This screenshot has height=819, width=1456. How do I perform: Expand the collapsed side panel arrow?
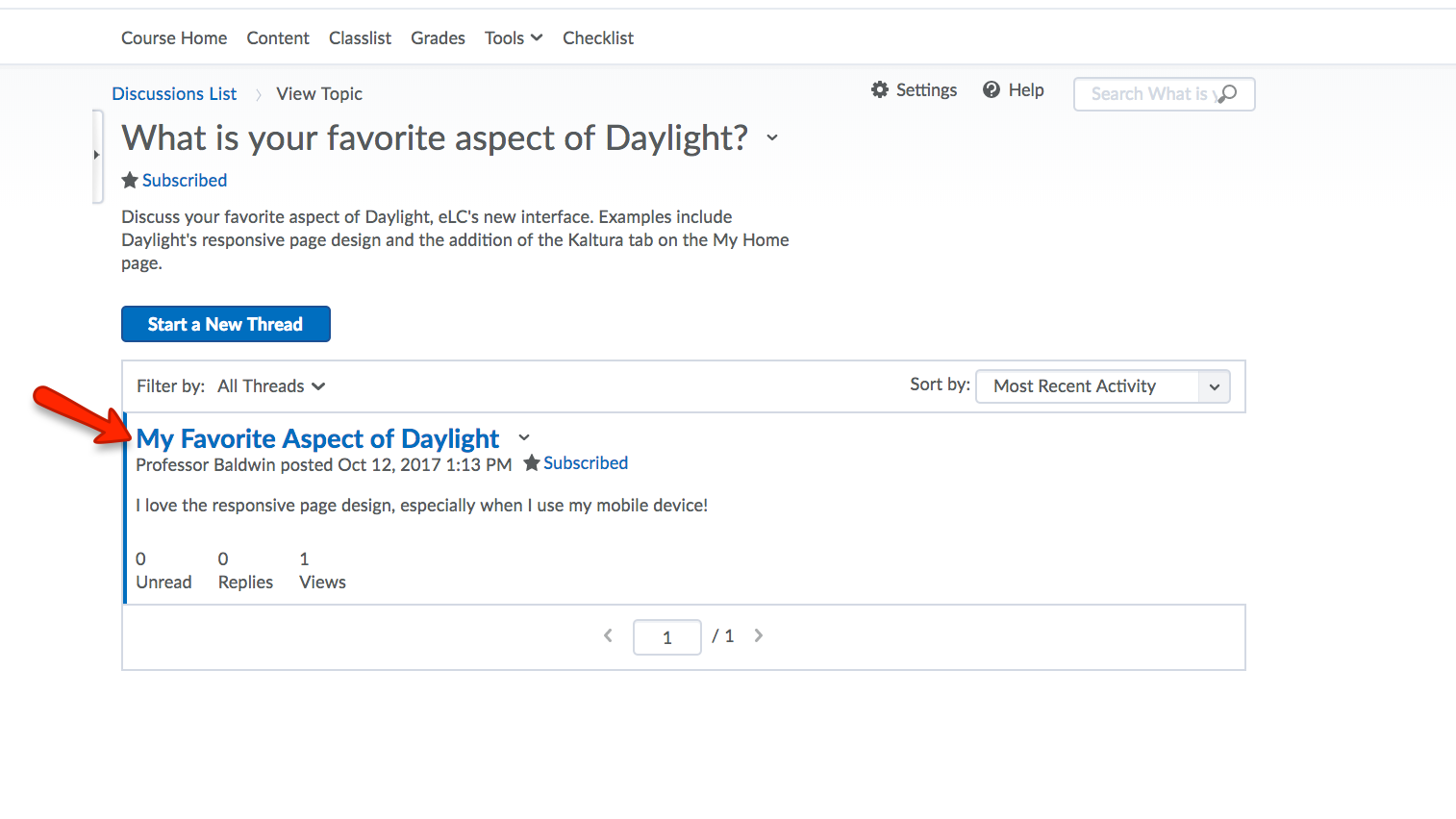pyautogui.click(x=96, y=155)
